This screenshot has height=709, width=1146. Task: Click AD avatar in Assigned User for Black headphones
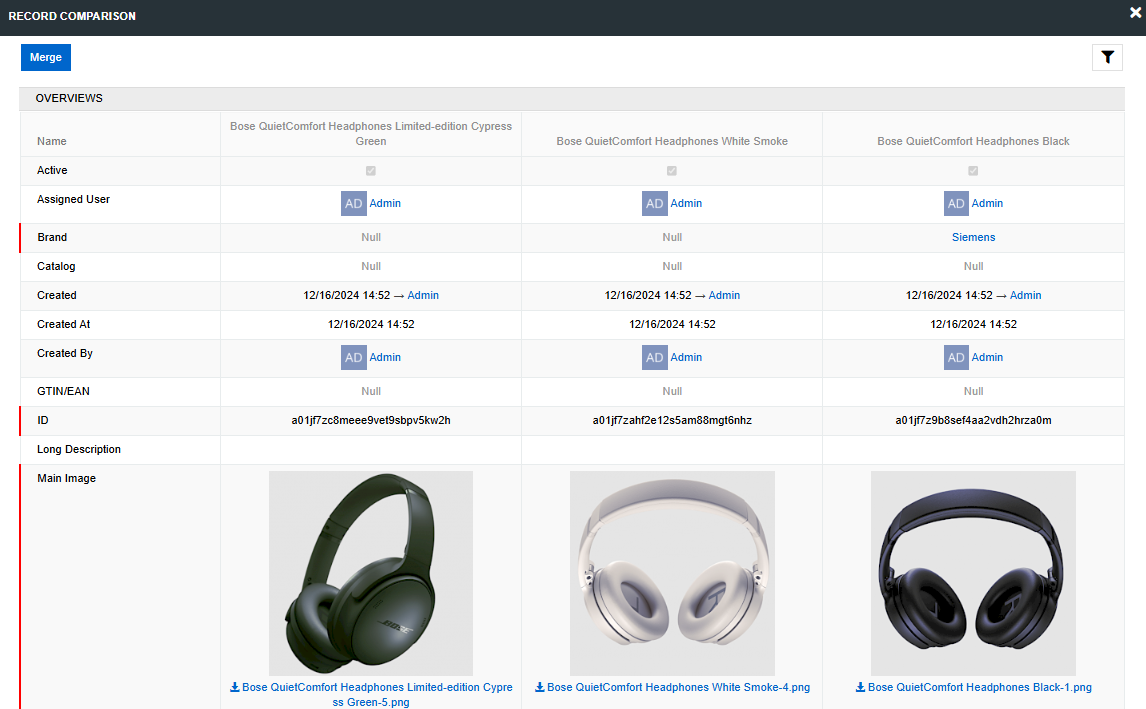(956, 203)
